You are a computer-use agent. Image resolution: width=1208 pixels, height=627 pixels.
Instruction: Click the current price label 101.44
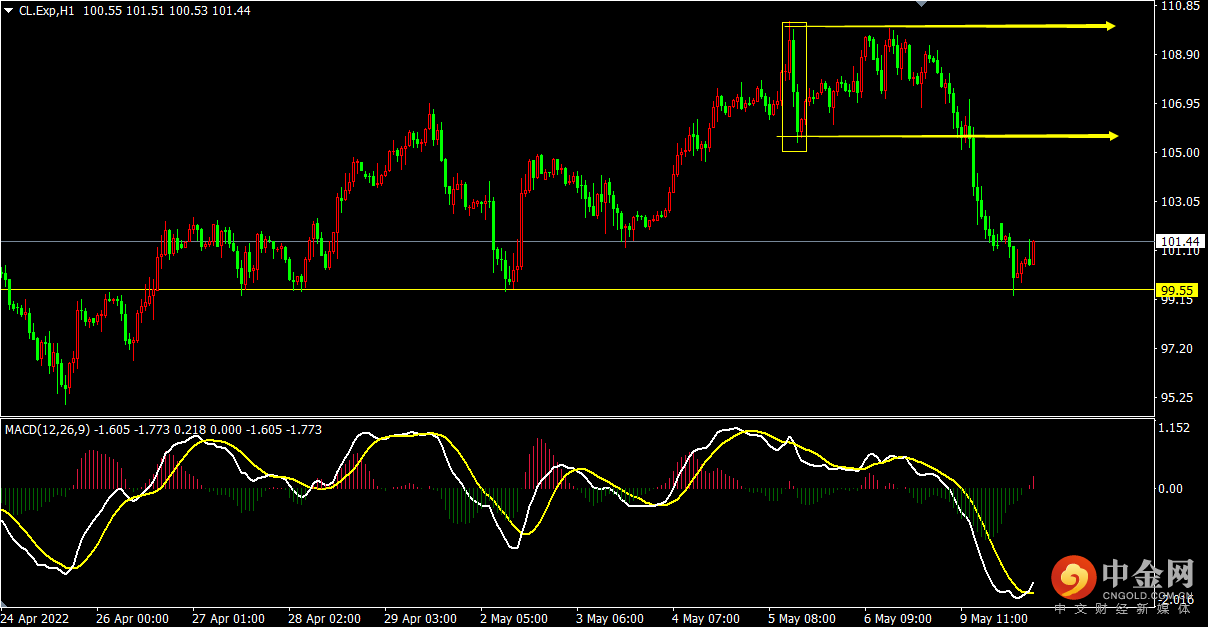pyautogui.click(x=1178, y=241)
